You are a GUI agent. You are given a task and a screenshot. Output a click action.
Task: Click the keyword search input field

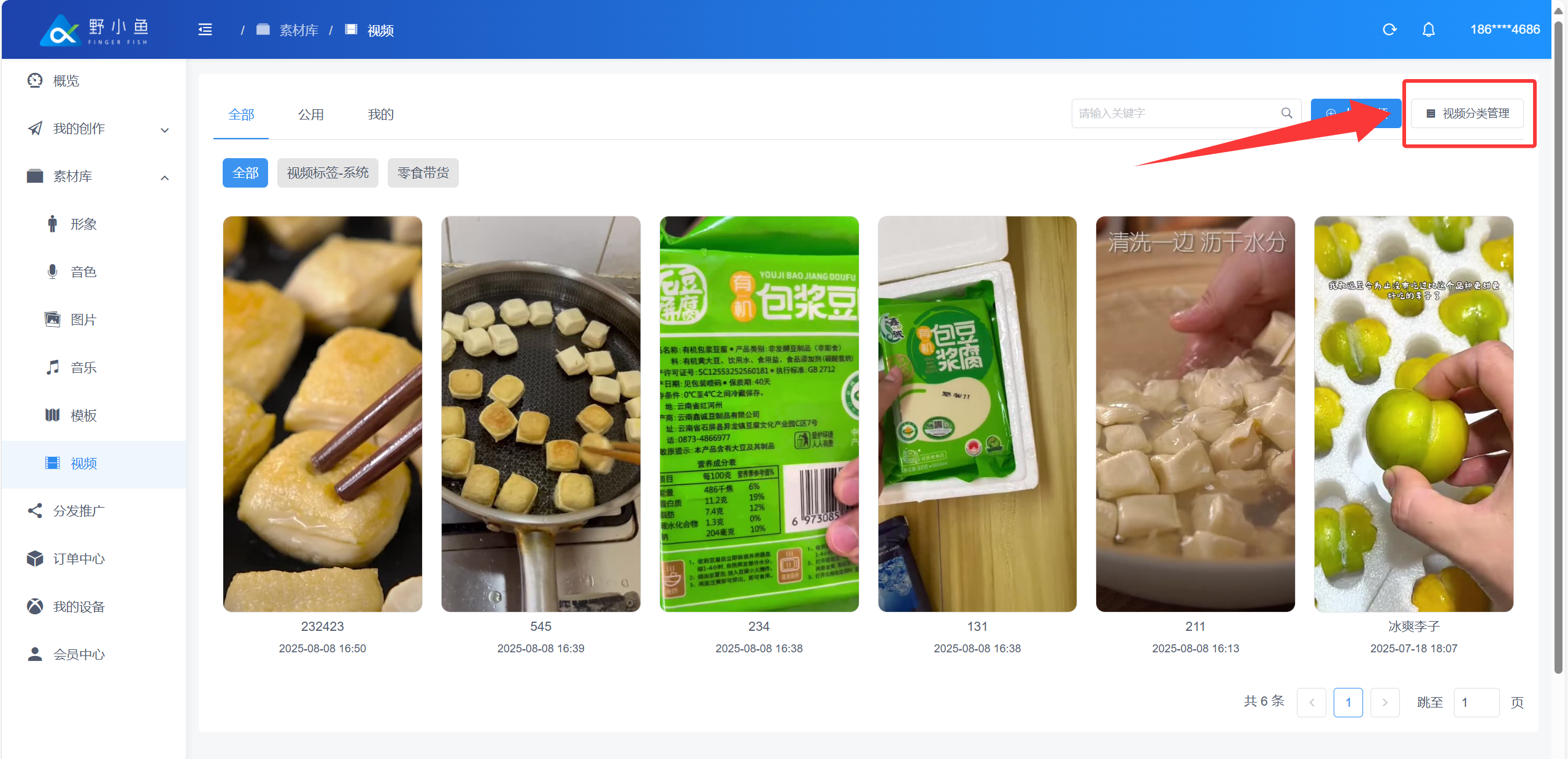[x=1186, y=113]
